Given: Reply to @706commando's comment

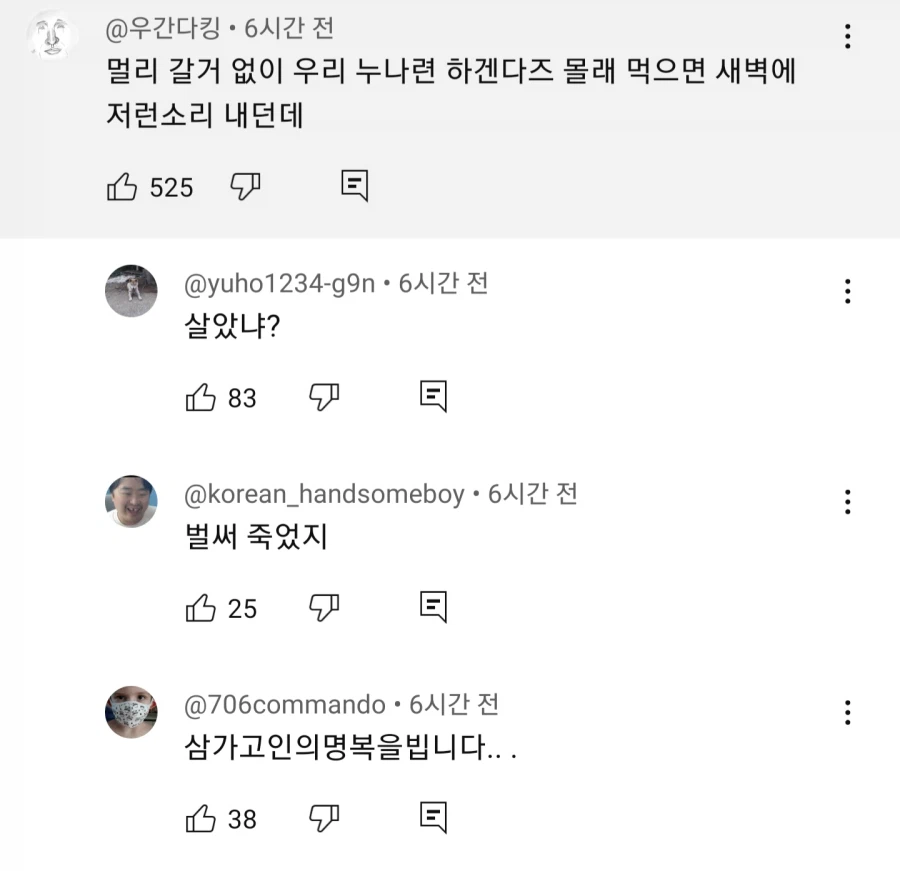Looking at the screenshot, I should 432,818.
